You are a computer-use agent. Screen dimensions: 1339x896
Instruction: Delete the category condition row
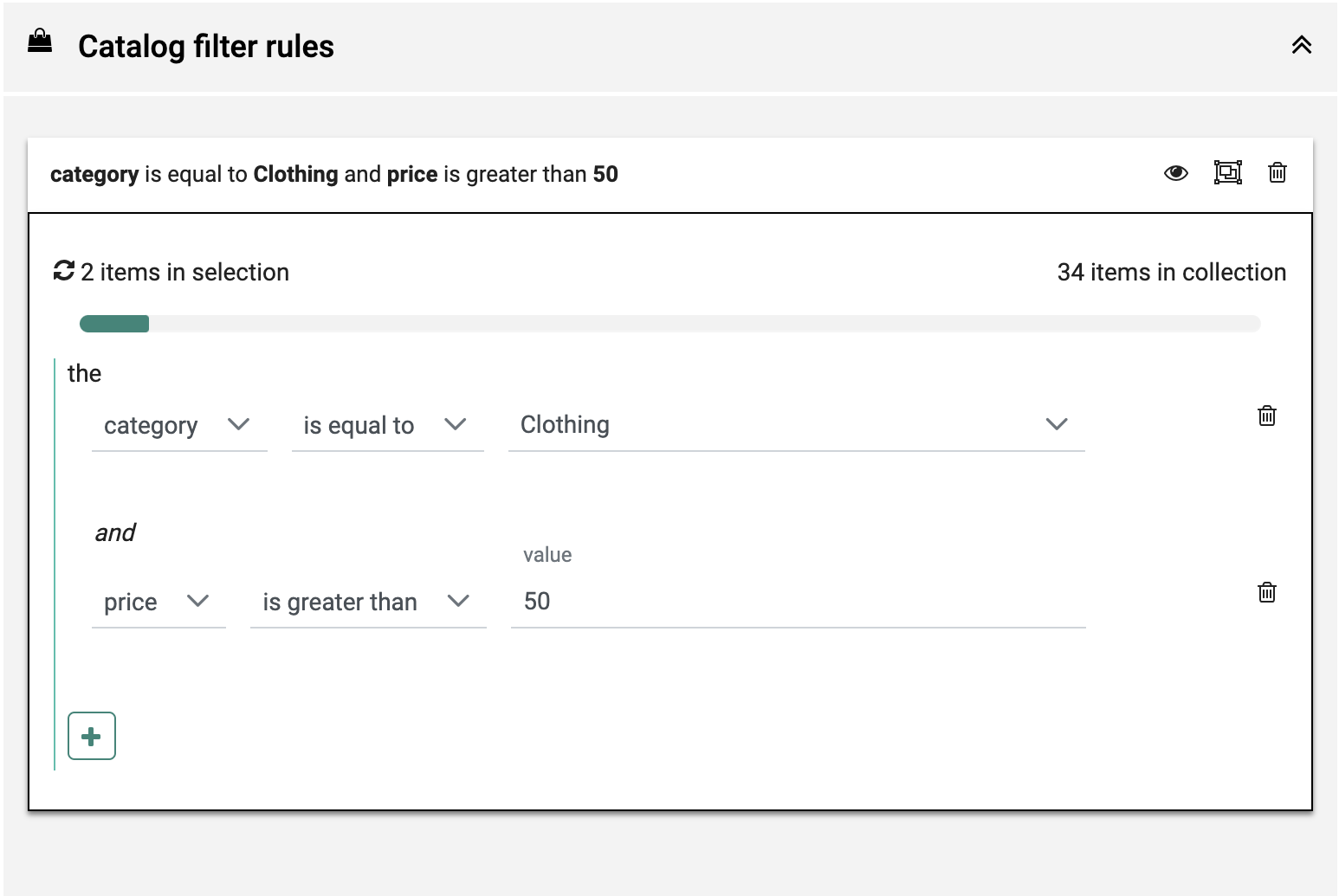[1266, 416]
